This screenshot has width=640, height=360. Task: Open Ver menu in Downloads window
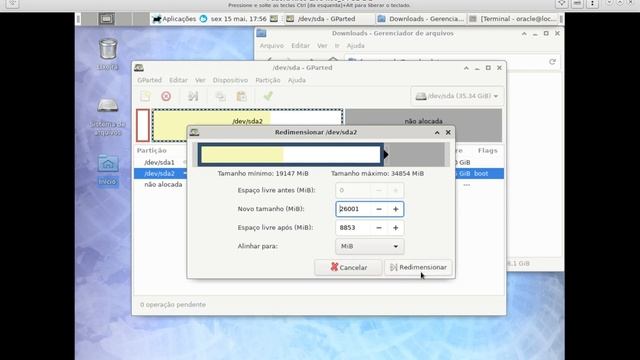[322, 46]
